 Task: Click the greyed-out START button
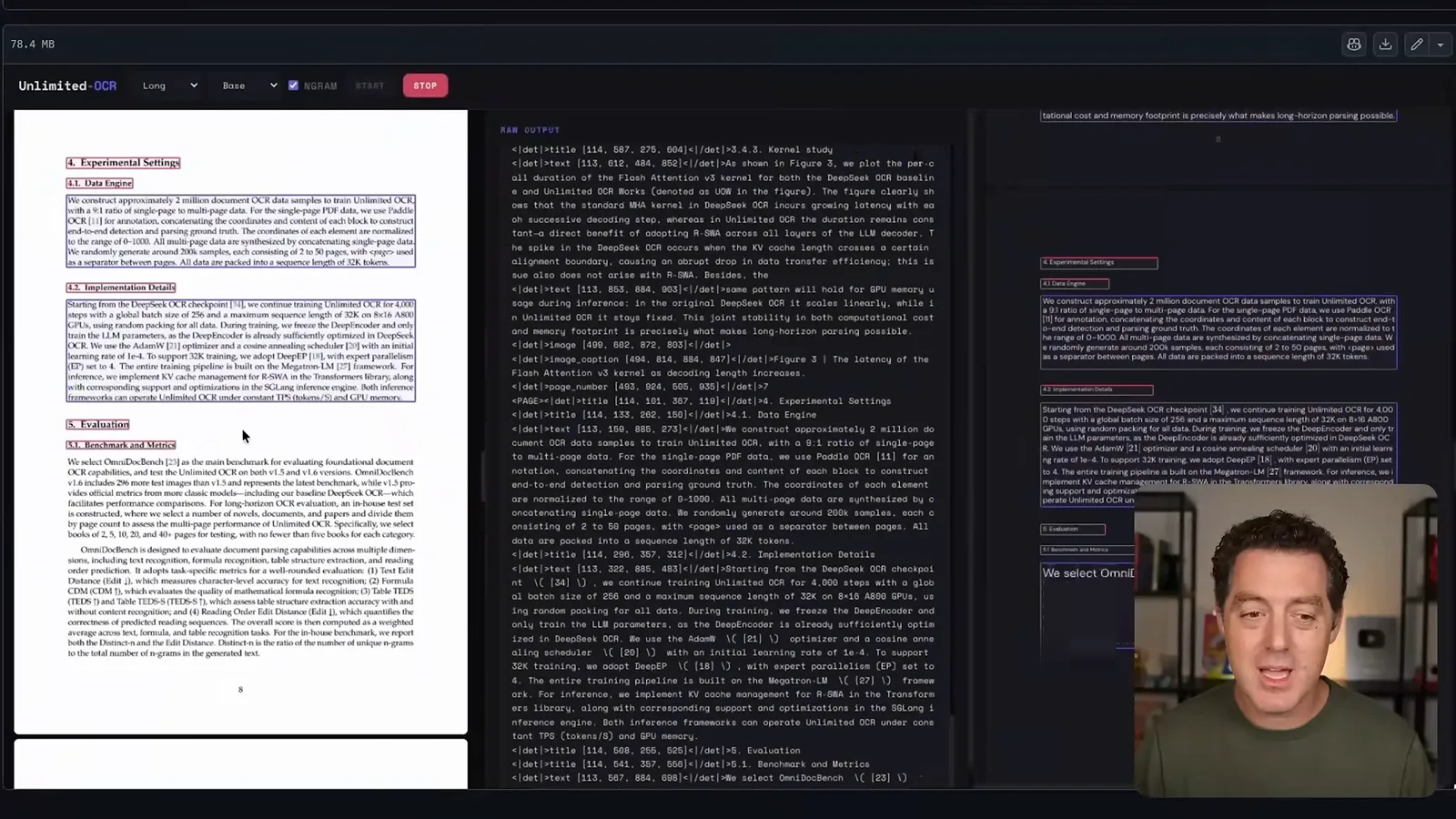[x=369, y=86]
